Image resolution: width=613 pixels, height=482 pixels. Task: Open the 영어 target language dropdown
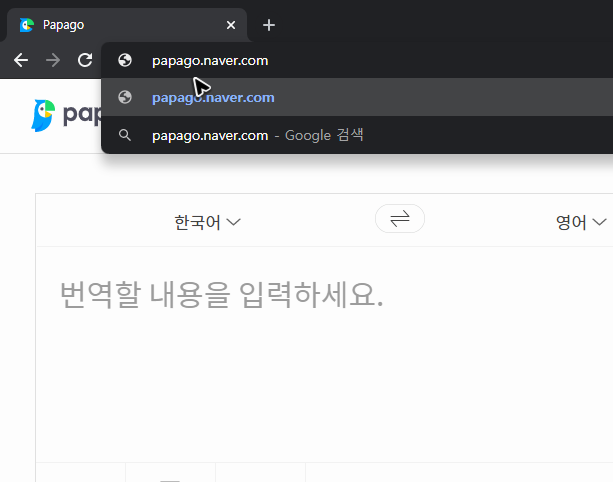[581, 222]
